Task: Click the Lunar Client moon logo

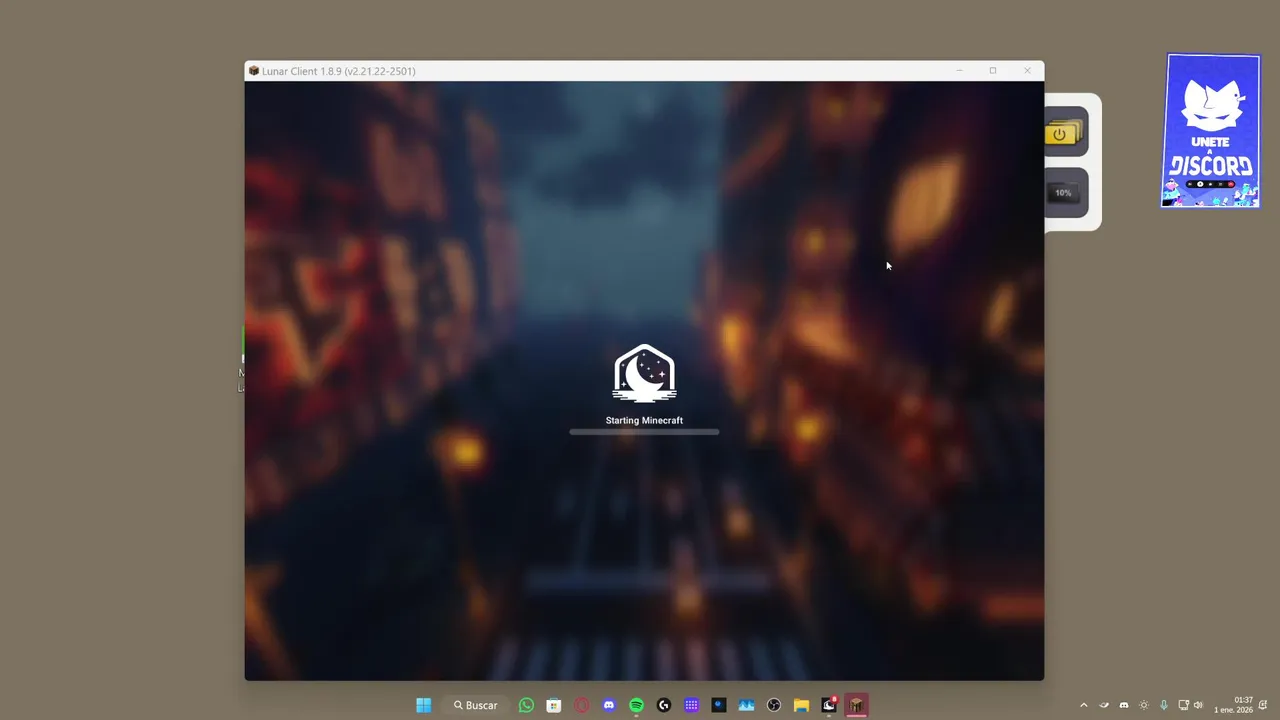Action: tap(644, 373)
